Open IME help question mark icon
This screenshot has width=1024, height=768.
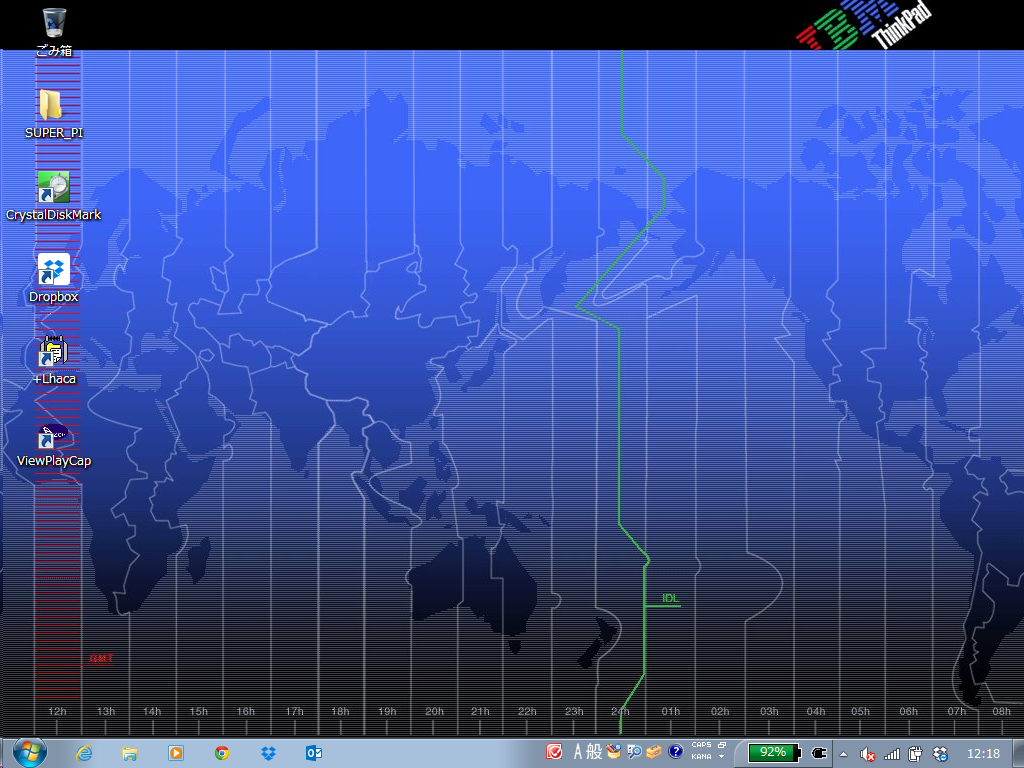coord(675,752)
